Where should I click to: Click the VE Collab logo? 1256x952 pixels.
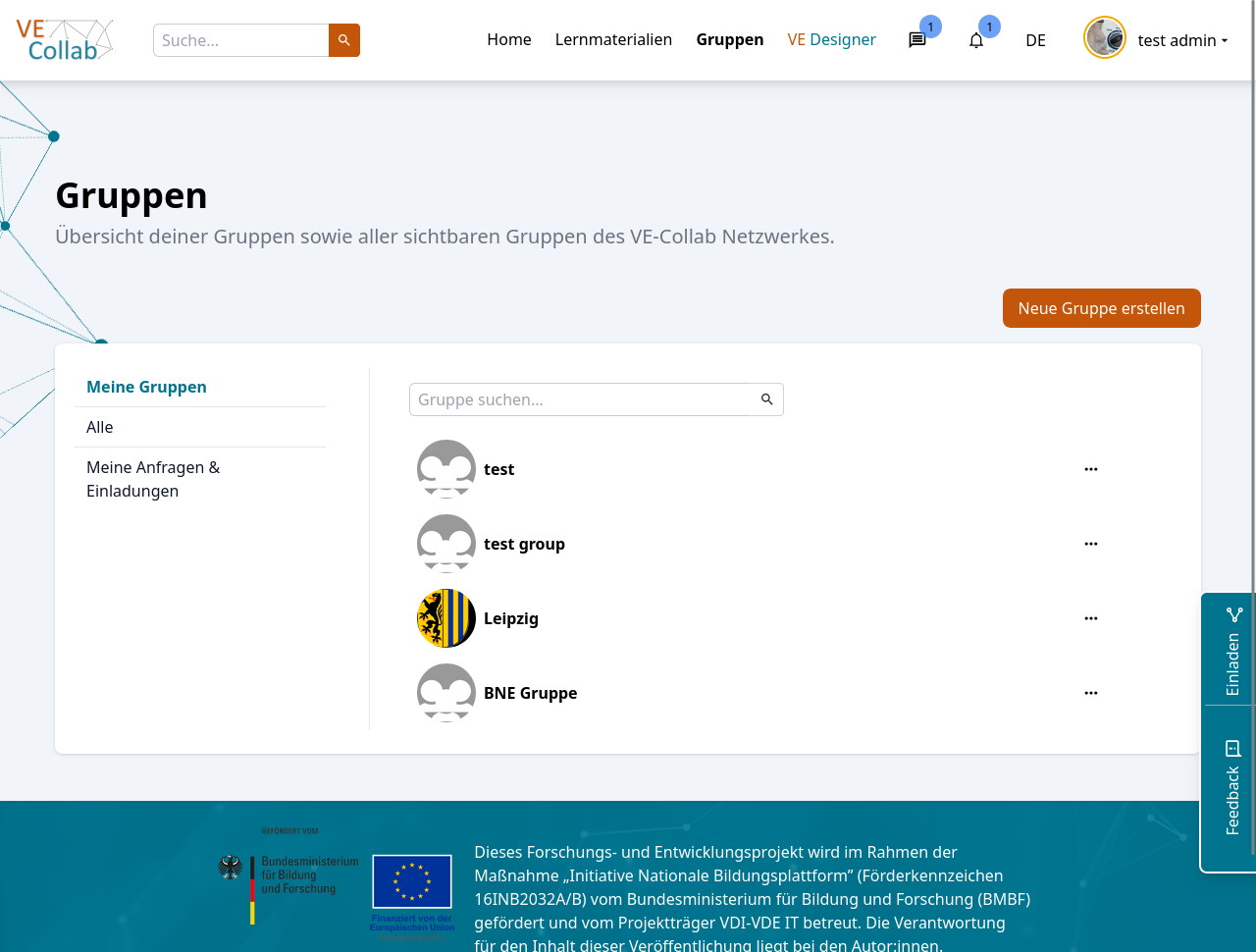[x=65, y=40]
